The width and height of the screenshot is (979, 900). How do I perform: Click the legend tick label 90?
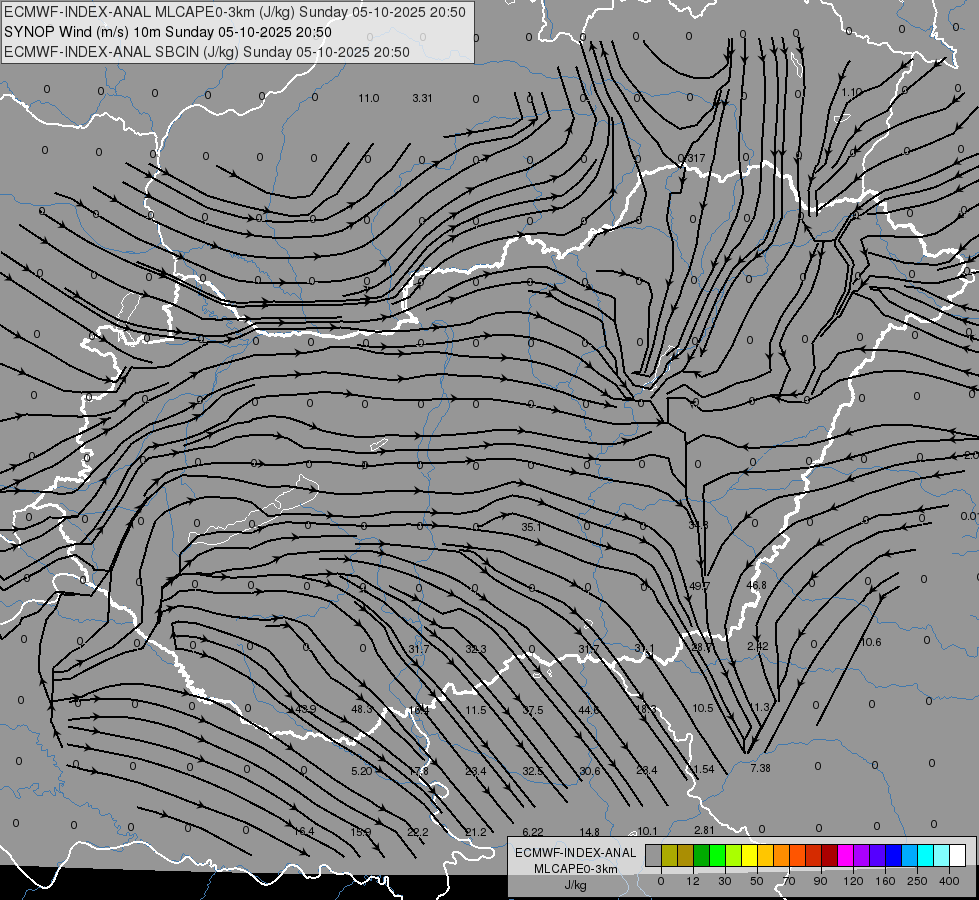pyautogui.click(x=821, y=881)
